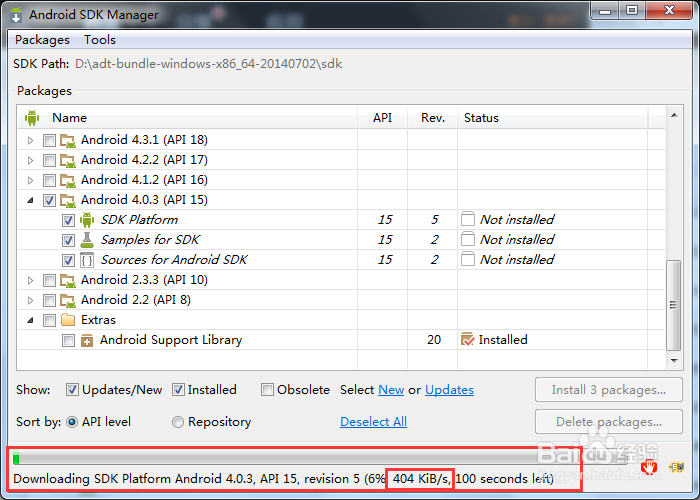Click the scroll down arrow of packages list
Viewport: 700px width, 500px height.
coord(674,360)
